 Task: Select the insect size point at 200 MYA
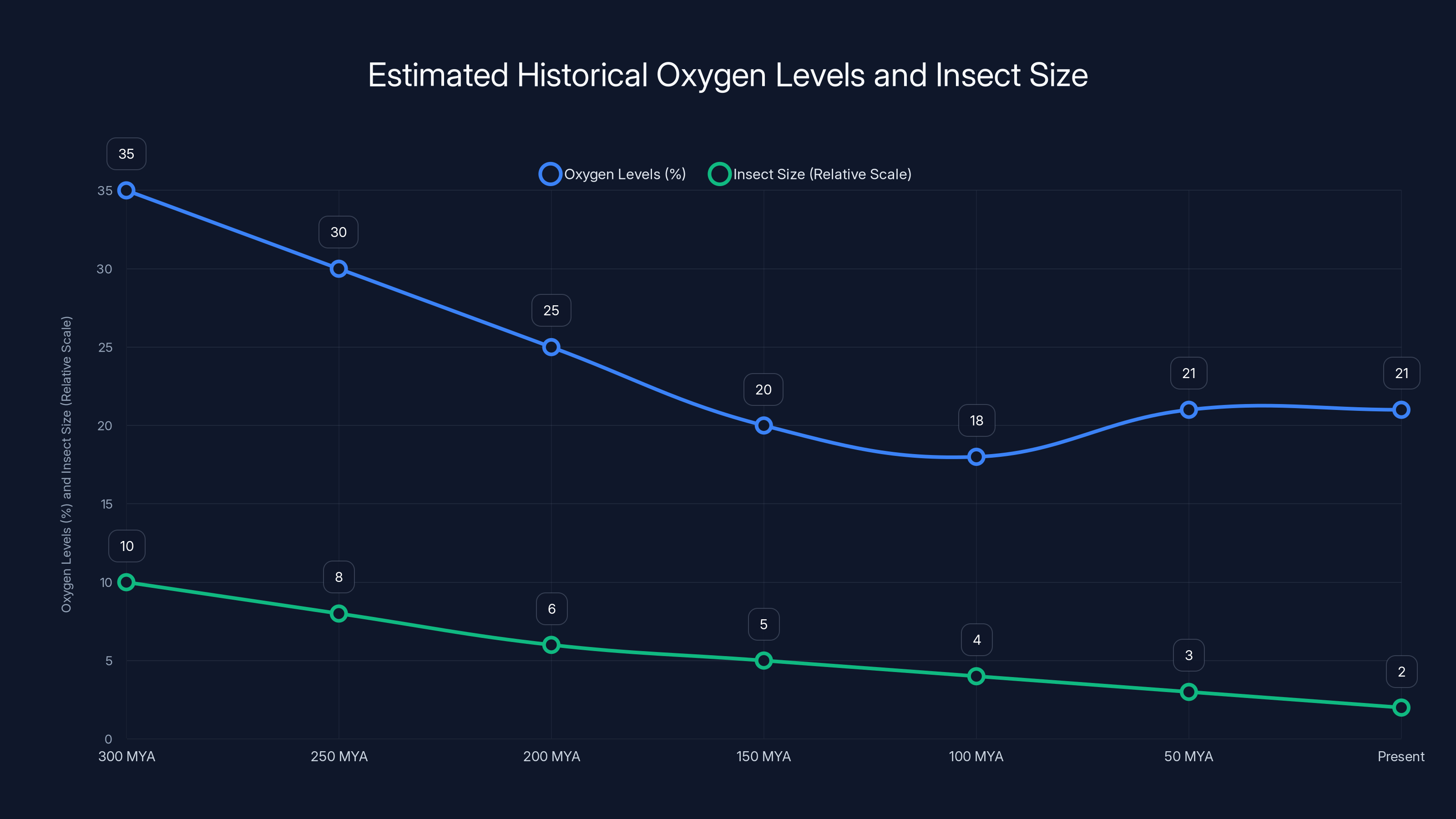[x=551, y=645]
